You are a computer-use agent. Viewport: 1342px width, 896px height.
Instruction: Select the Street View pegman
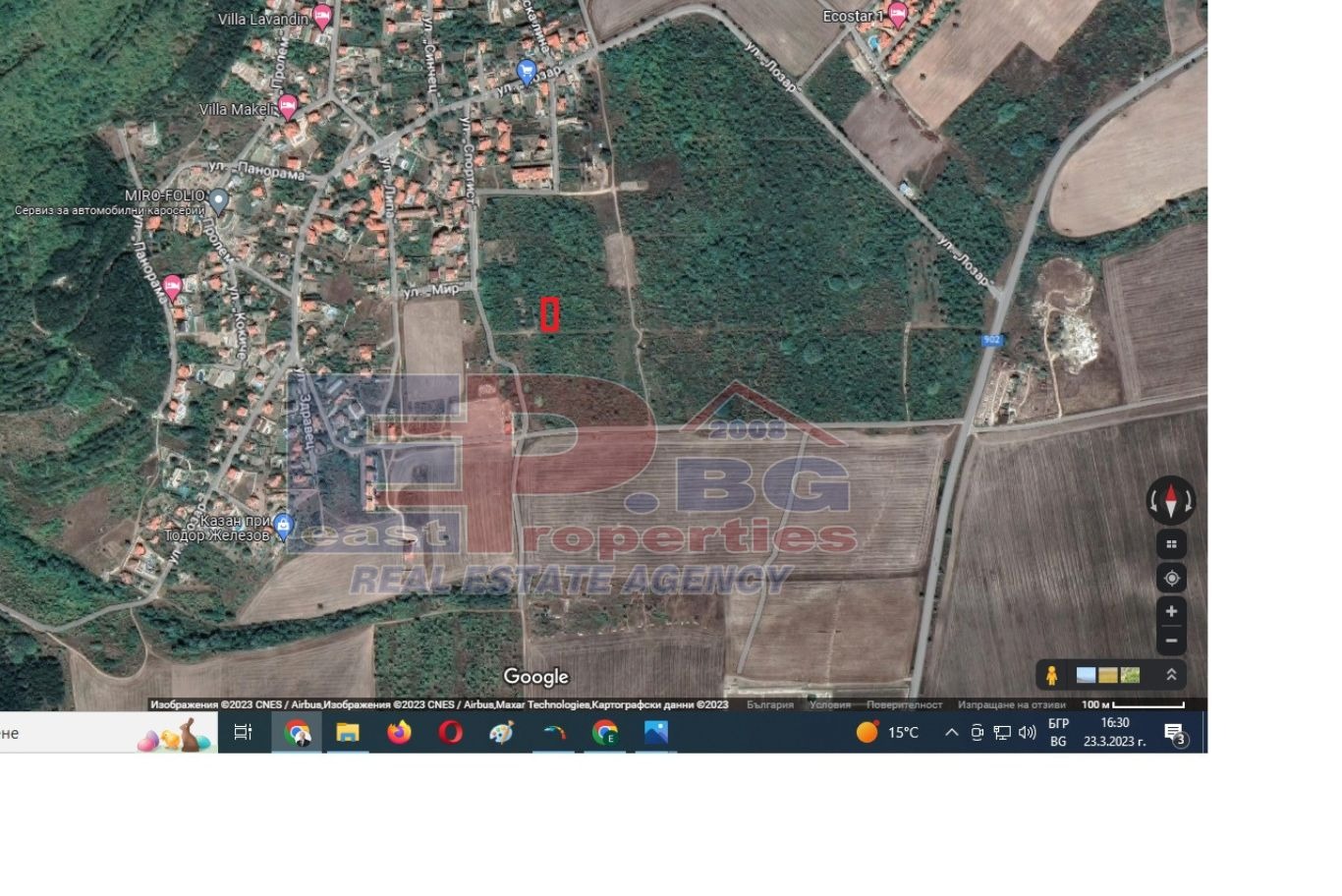1051,675
